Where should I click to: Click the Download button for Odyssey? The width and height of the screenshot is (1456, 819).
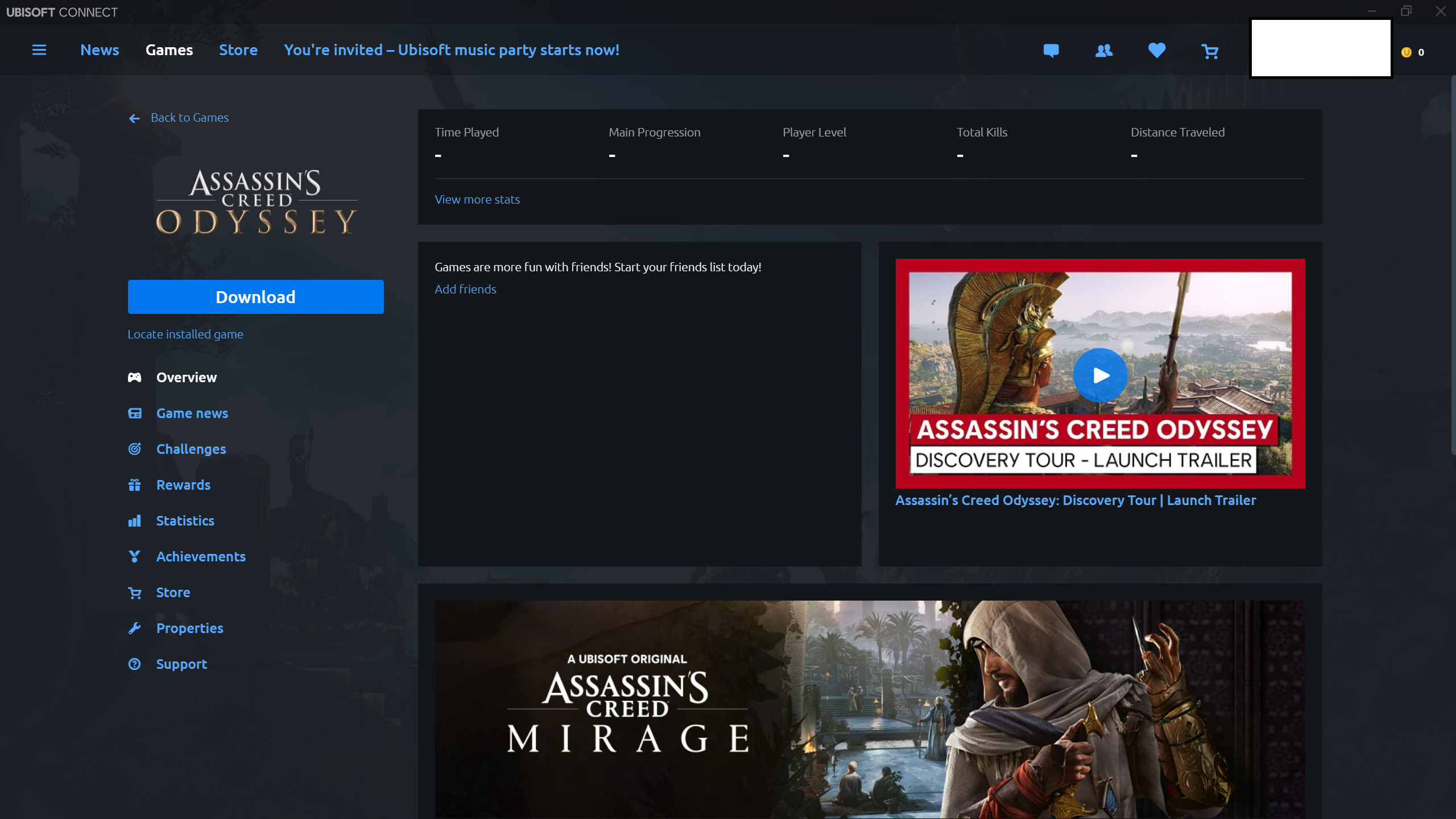(x=255, y=297)
